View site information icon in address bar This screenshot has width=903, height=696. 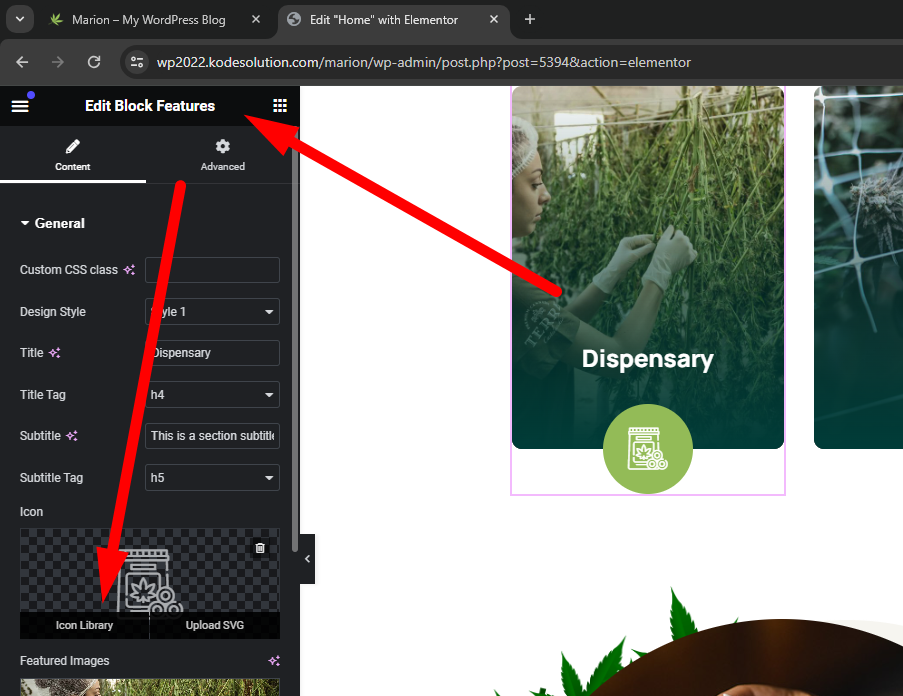coord(137,62)
